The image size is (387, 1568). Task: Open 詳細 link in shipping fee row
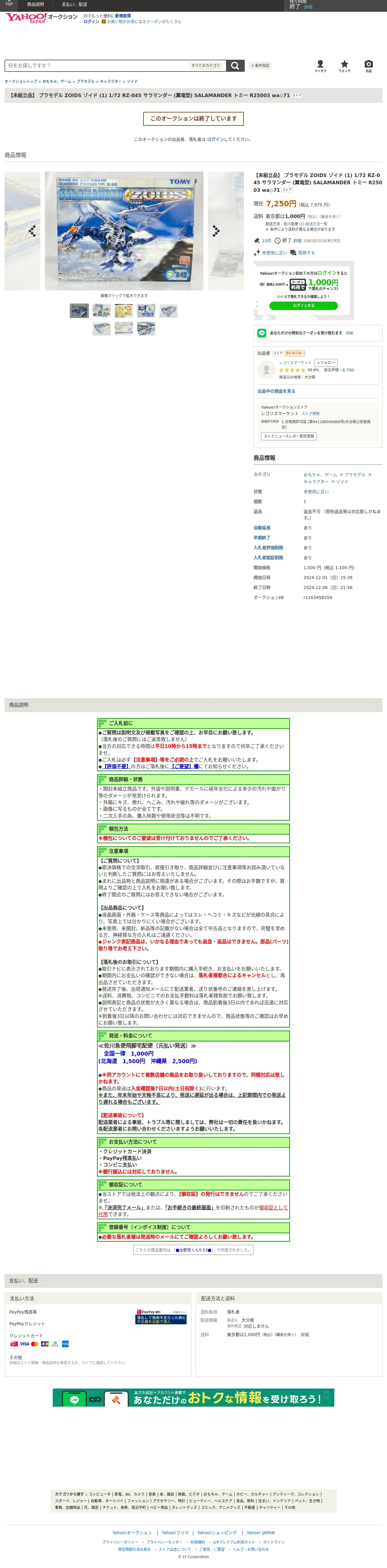pos(305,1335)
